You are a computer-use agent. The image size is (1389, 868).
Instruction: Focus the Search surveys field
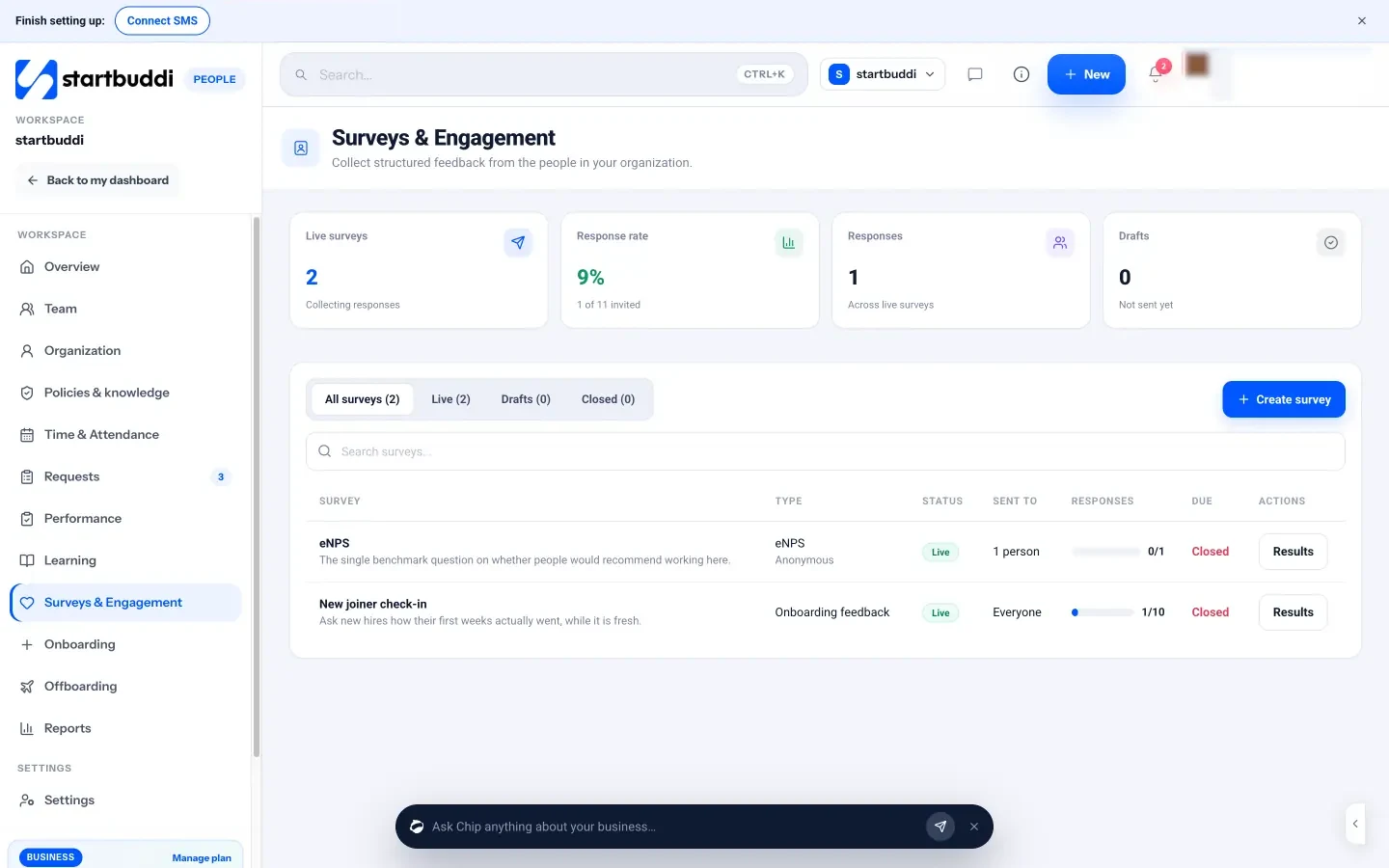(826, 451)
